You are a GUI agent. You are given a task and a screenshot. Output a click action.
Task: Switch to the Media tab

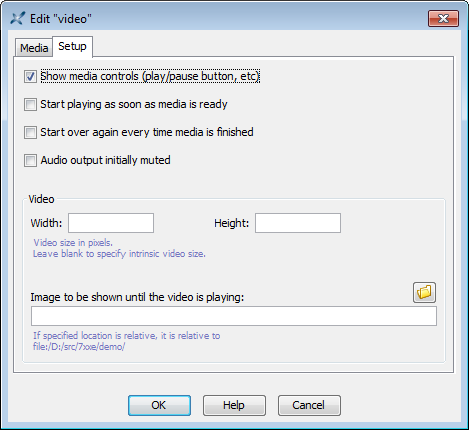34,48
